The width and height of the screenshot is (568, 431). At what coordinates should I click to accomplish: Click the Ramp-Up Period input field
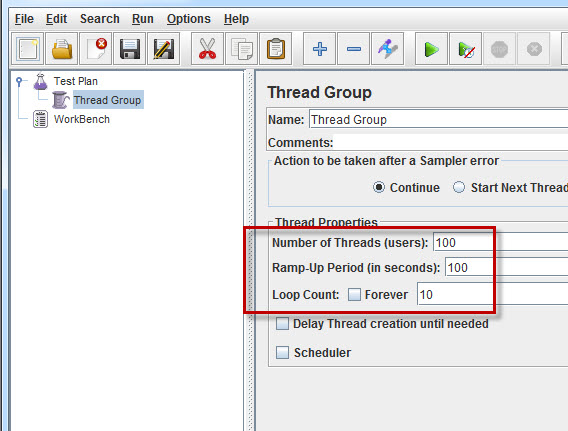click(x=507, y=268)
